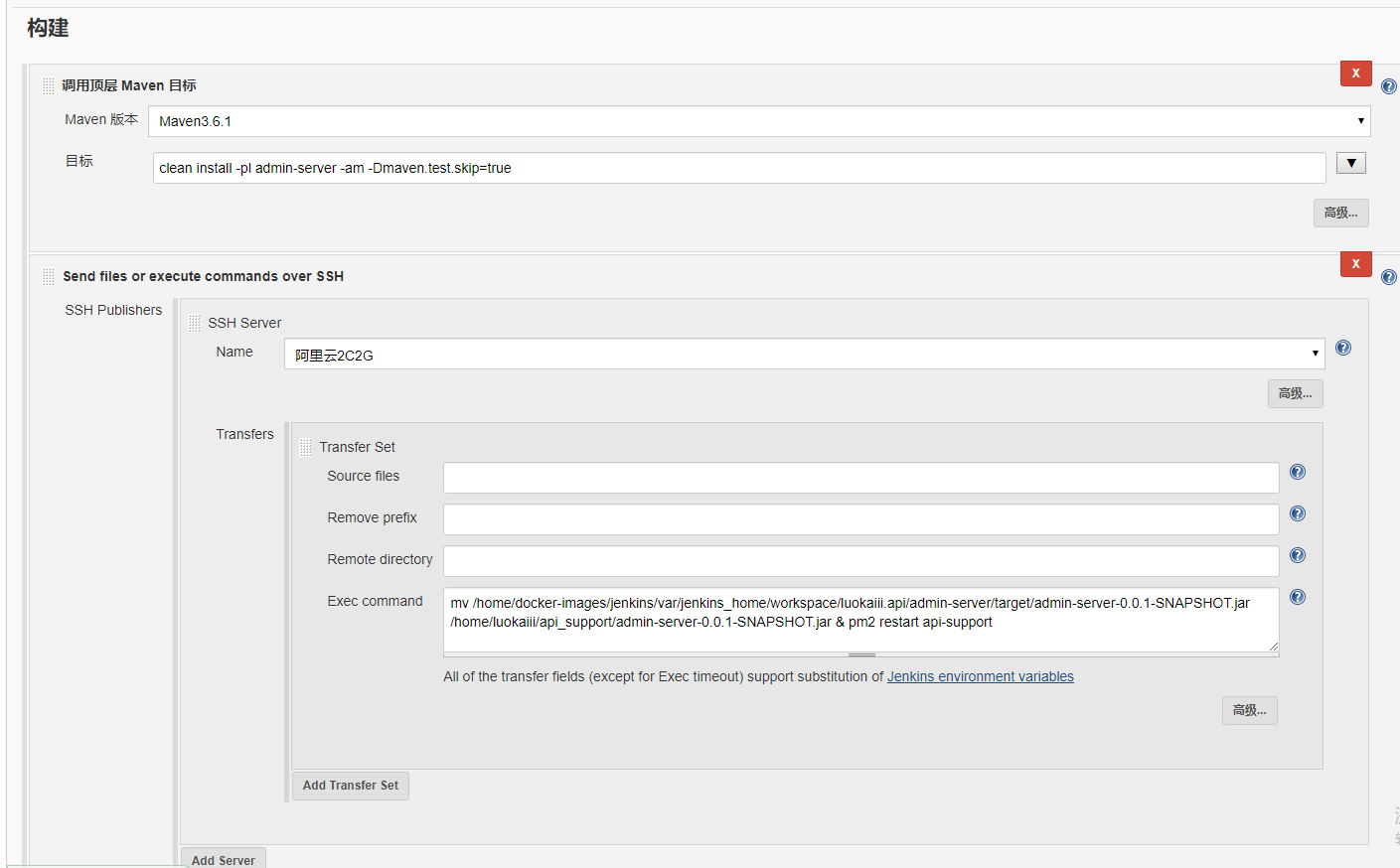Click Add Transfer Set button
Viewport: 1400px width, 868px height.
tap(350, 786)
